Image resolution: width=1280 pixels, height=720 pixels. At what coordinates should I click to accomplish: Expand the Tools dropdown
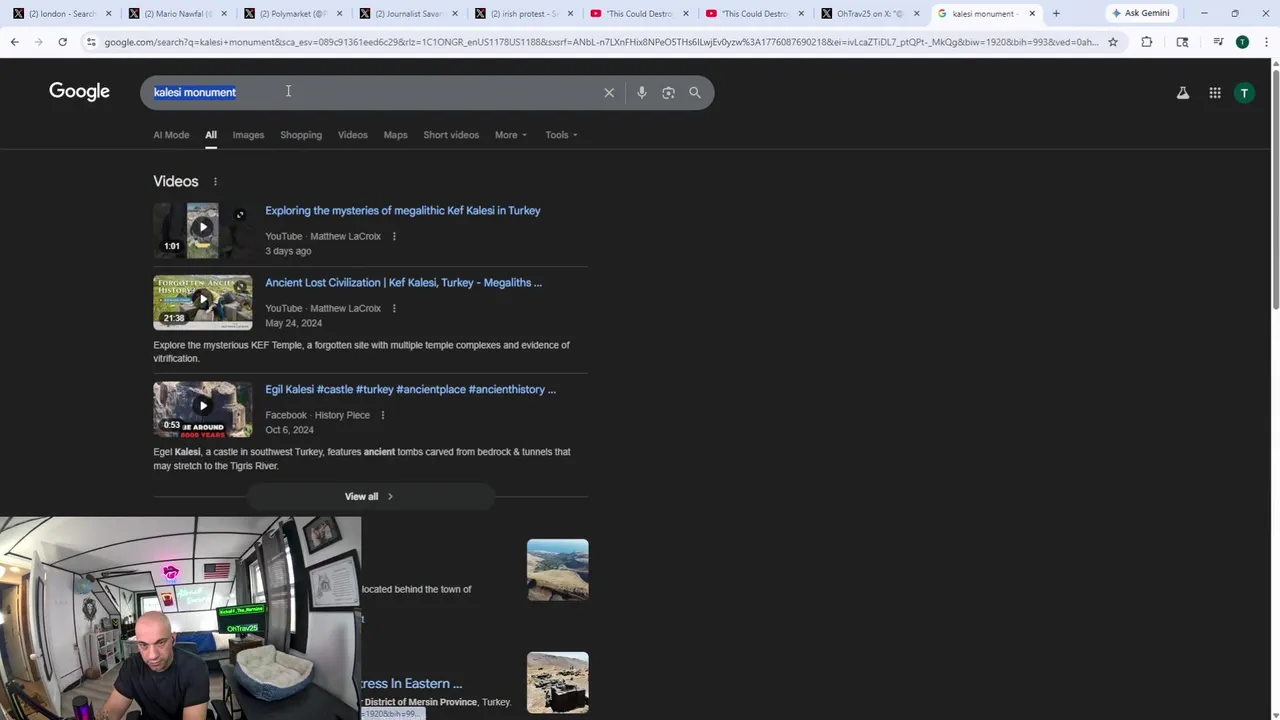[x=561, y=135]
